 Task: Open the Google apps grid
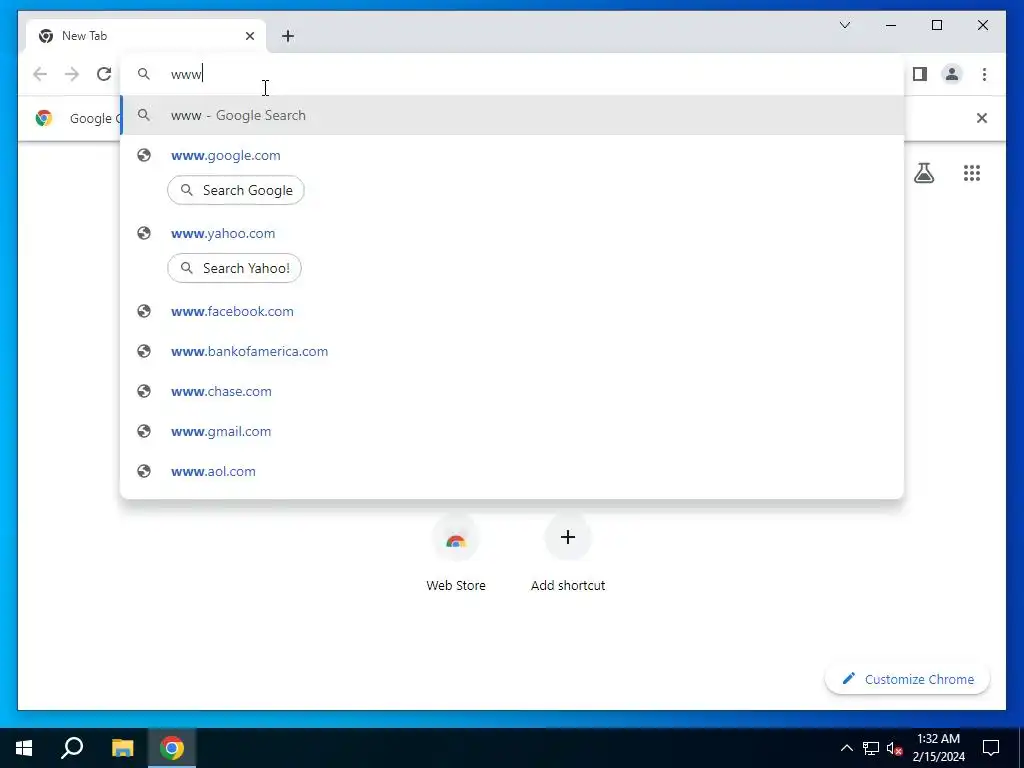tap(972, 173)
